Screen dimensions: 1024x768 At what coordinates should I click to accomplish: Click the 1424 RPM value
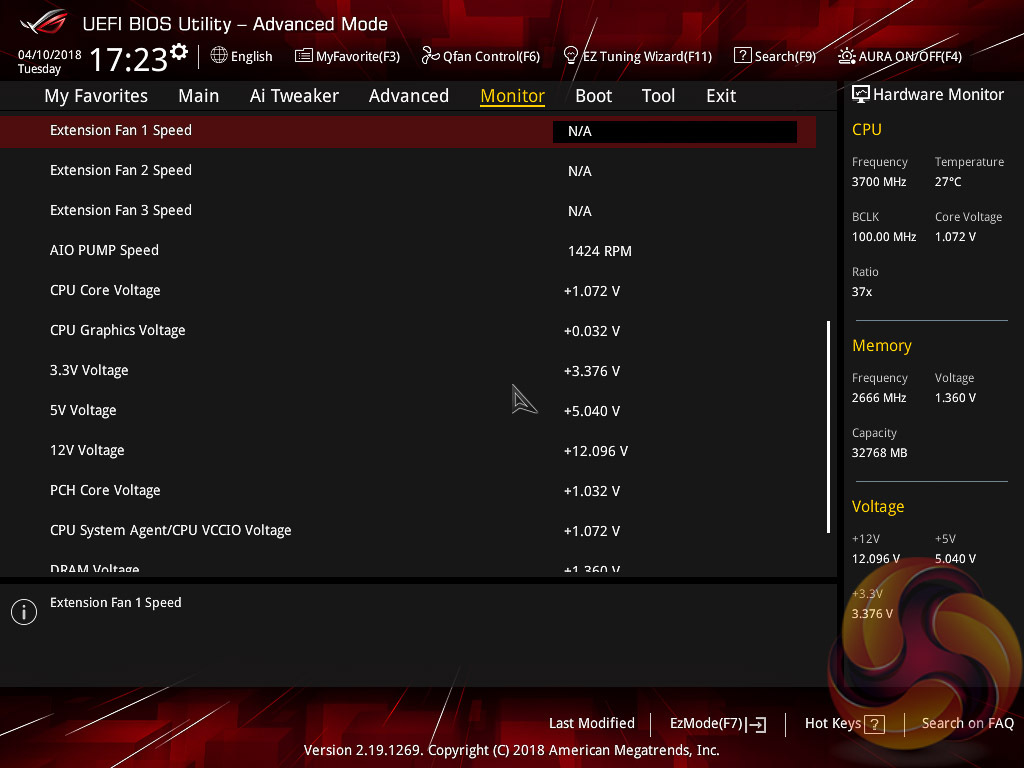[x=600, y=251]
